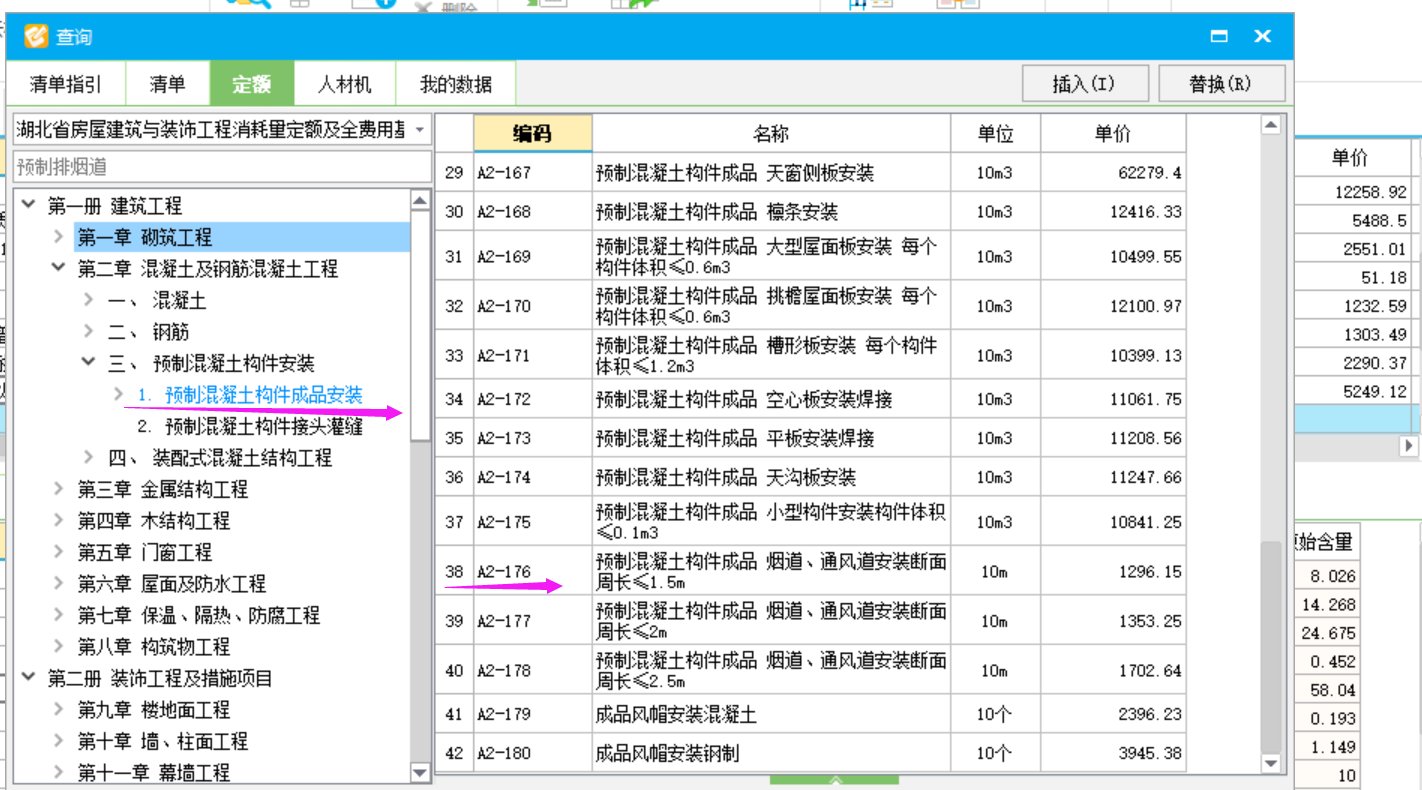Select row A2-167 天窗侧板安装

point(811,173)
